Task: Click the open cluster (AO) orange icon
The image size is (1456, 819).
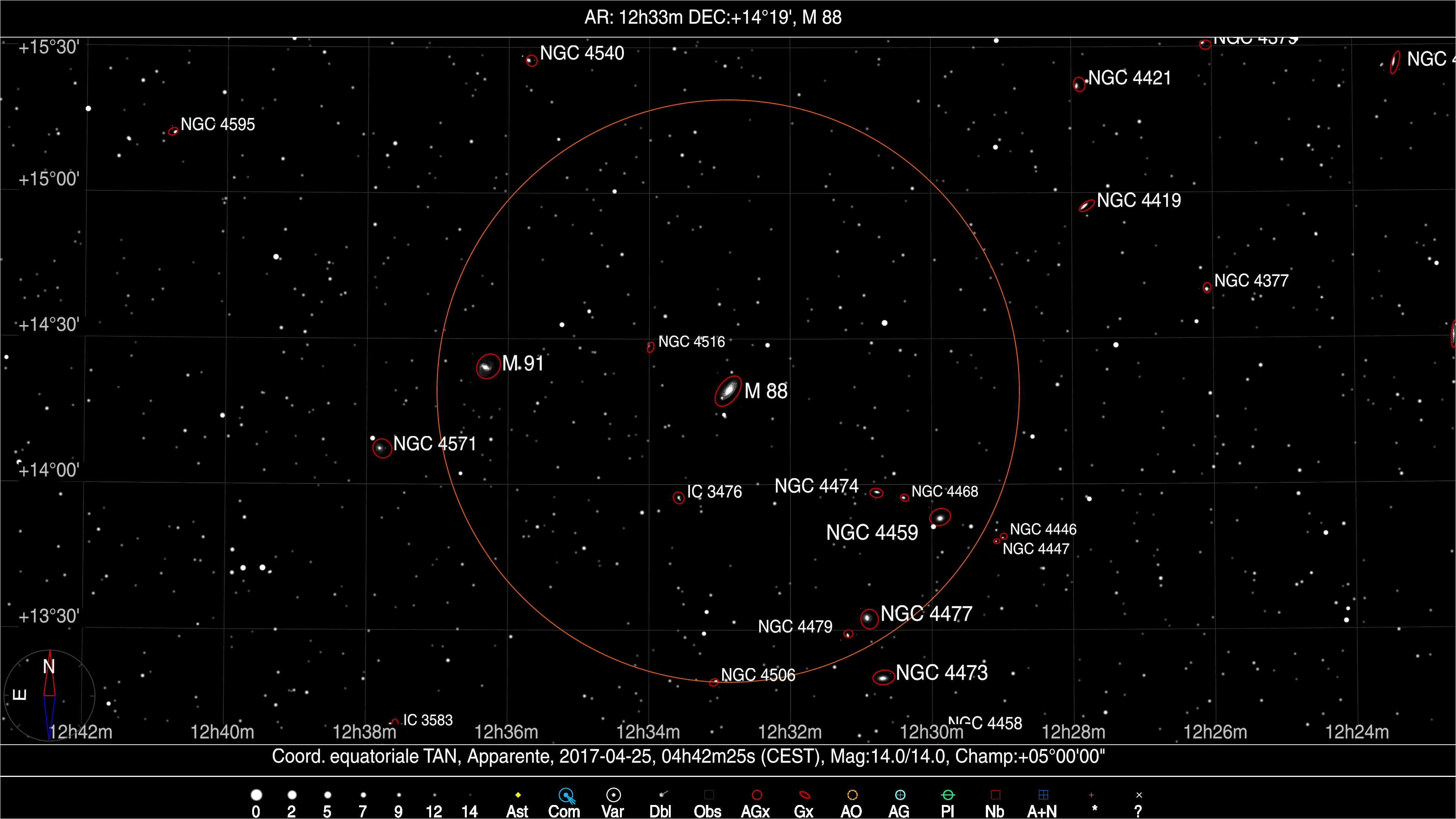Action: (x=852, y=795)
